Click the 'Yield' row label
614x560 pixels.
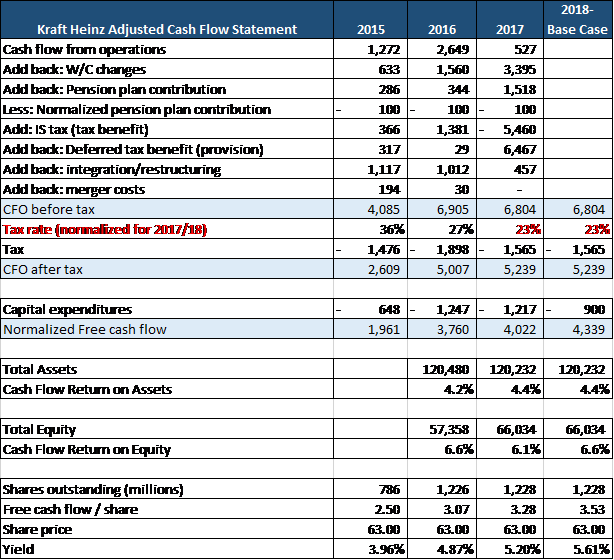(x=18, y=549)
